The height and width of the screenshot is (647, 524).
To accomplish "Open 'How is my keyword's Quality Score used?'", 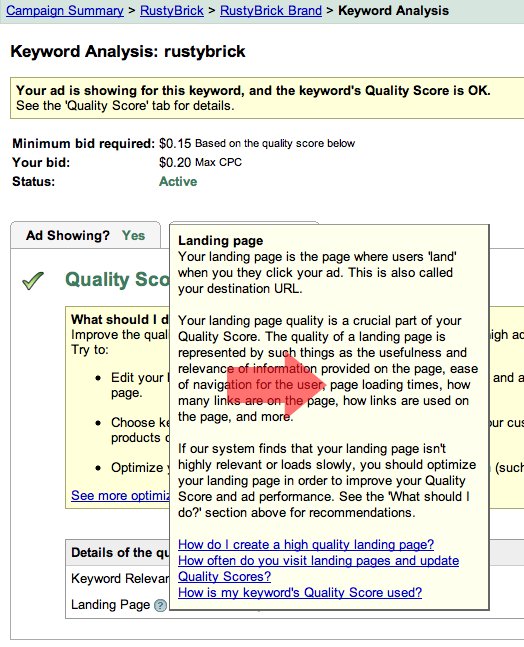I will click(300, 592).
